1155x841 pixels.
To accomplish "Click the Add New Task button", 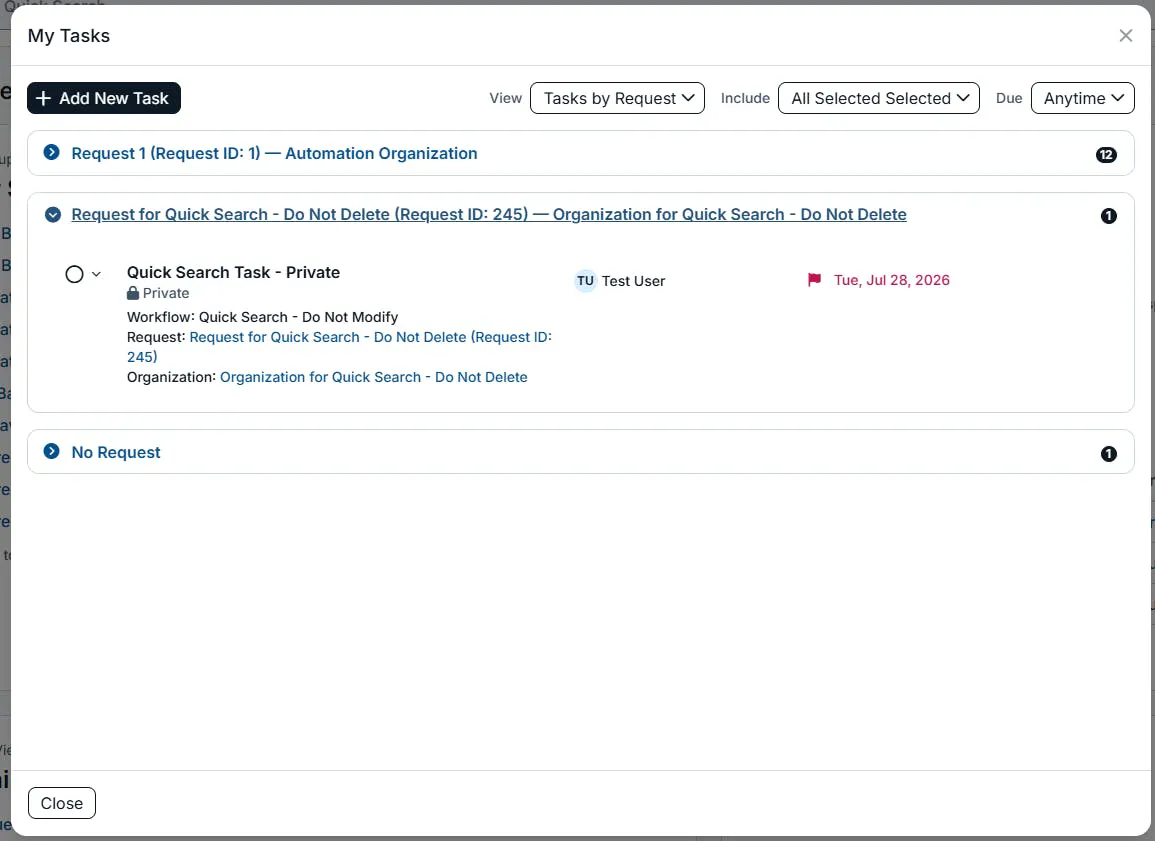I will pos(104,98).
